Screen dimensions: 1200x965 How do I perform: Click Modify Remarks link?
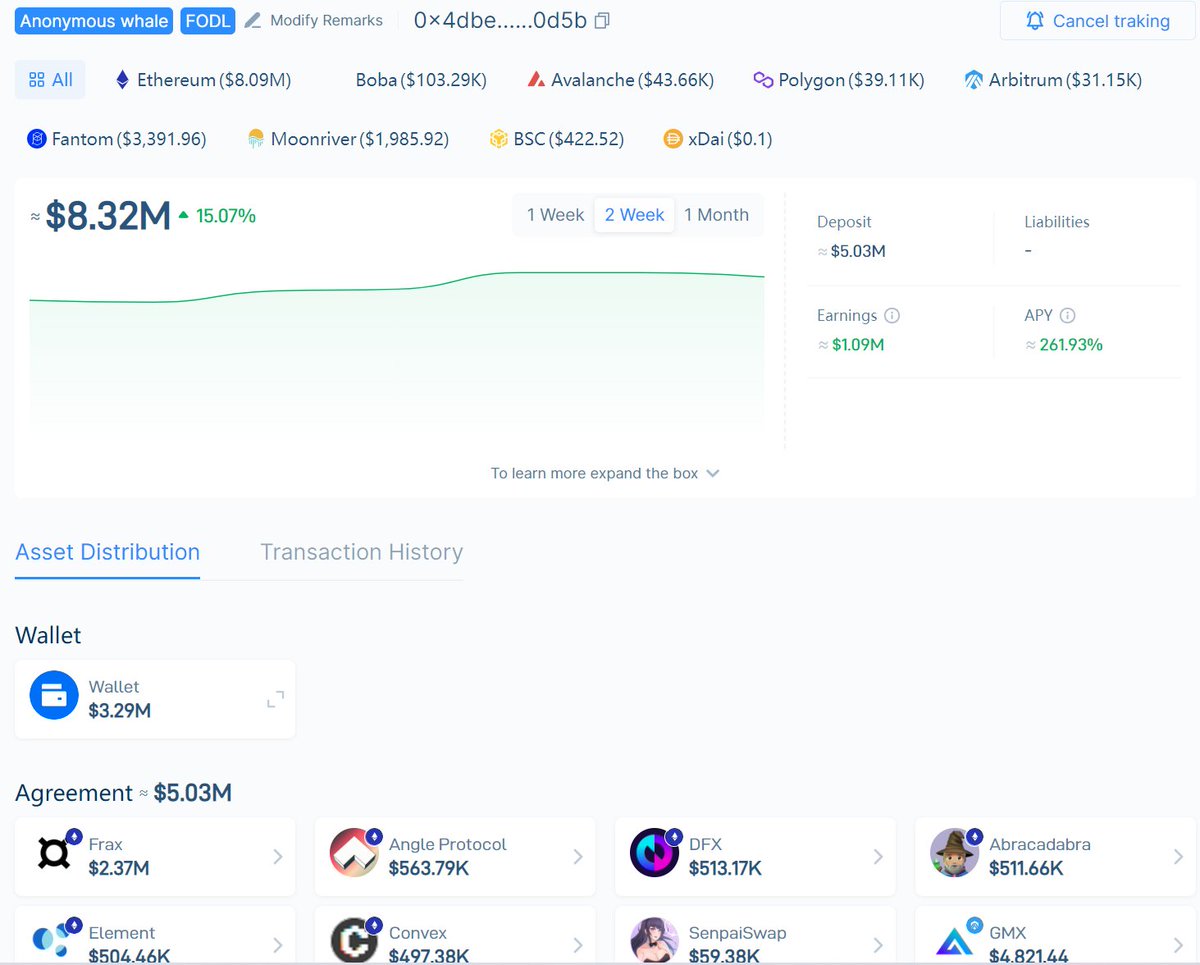point(326,20)
